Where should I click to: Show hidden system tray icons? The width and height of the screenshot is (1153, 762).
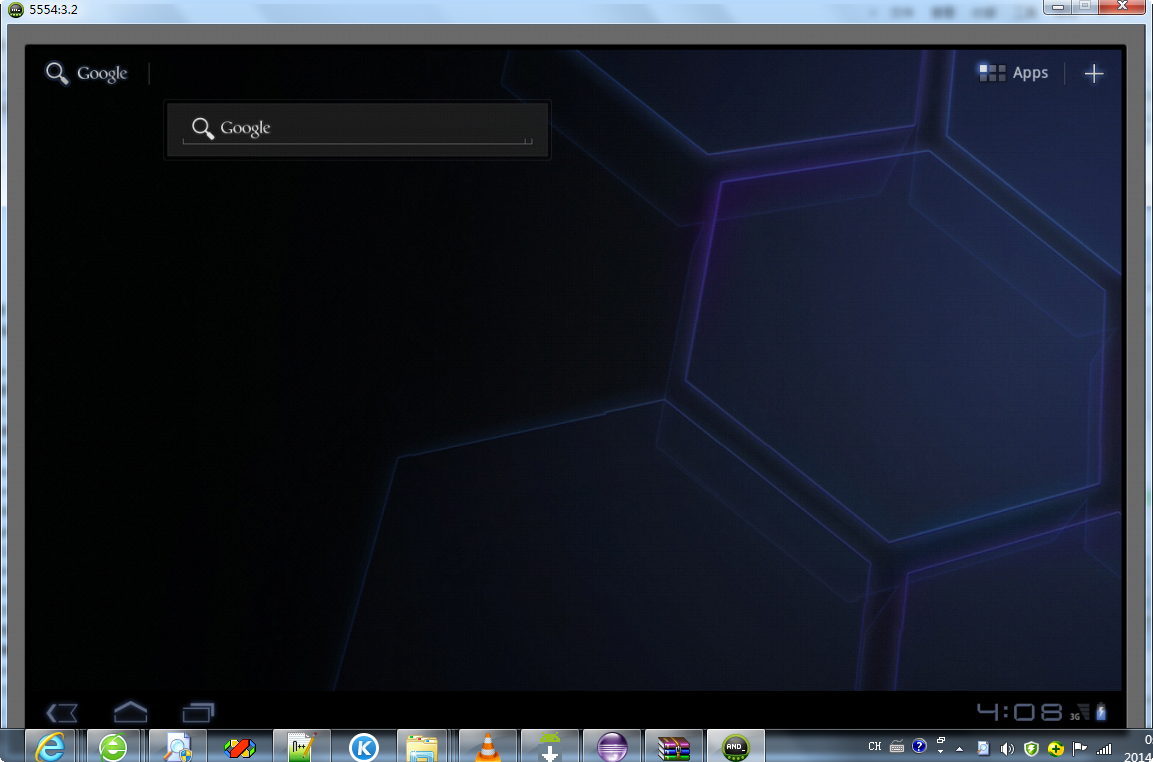coord(960,748)
